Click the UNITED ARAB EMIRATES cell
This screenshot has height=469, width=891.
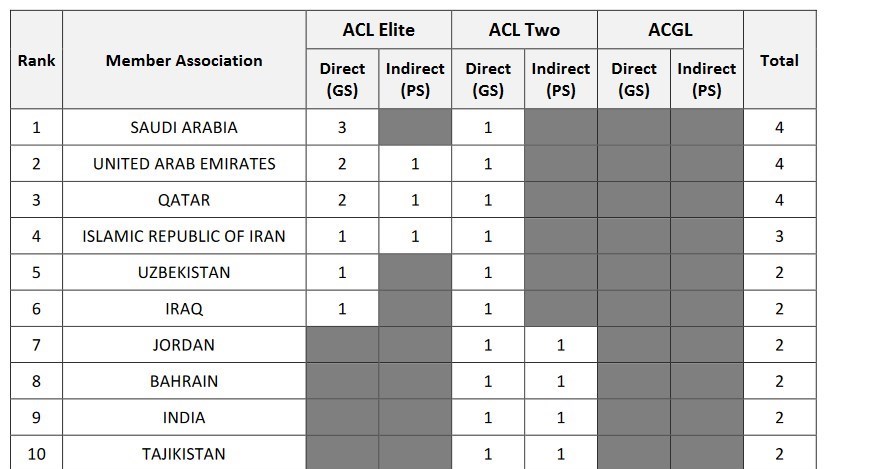point(184,164)
